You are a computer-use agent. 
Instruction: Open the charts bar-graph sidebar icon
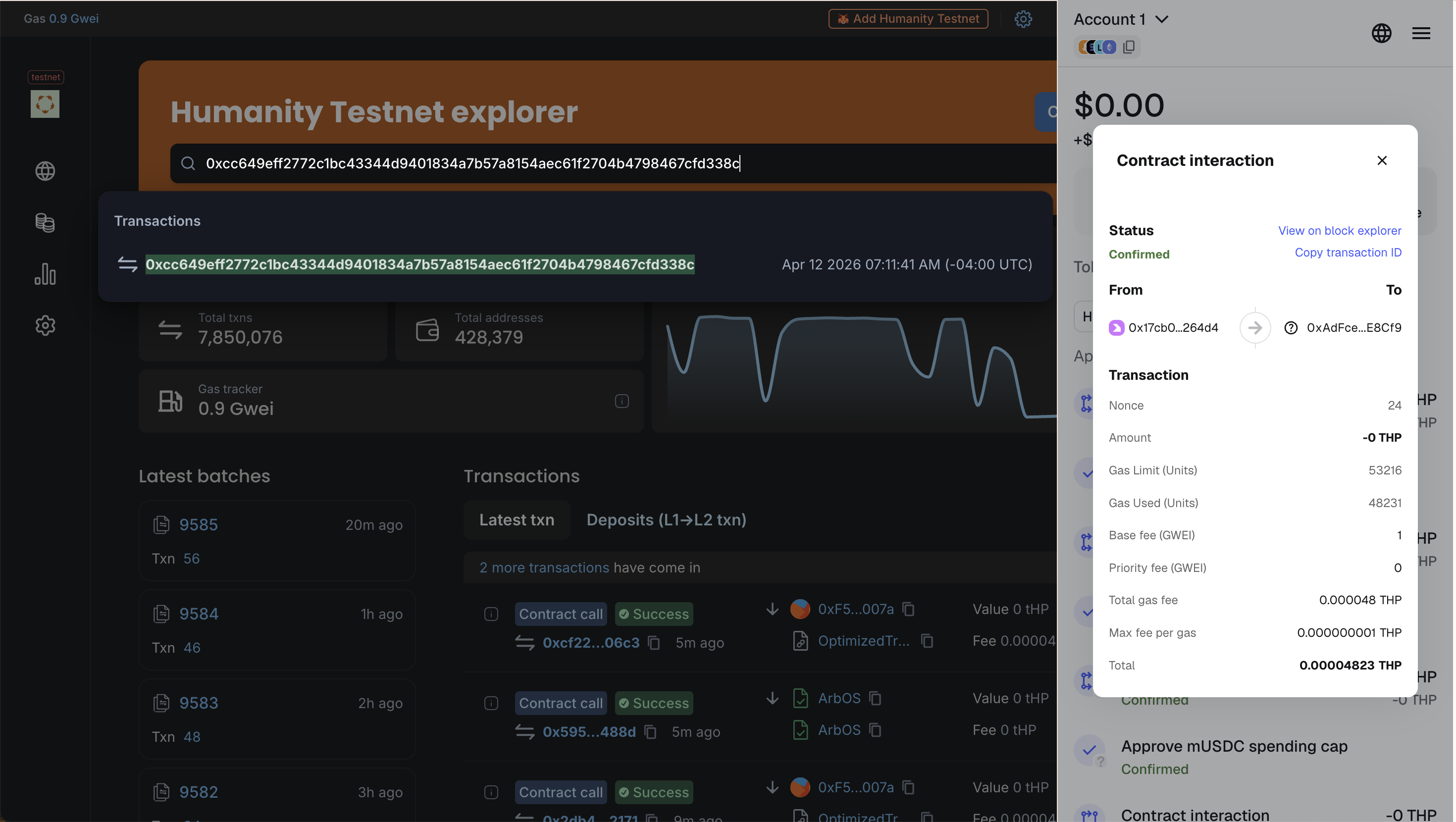click(x=45, y=274)
